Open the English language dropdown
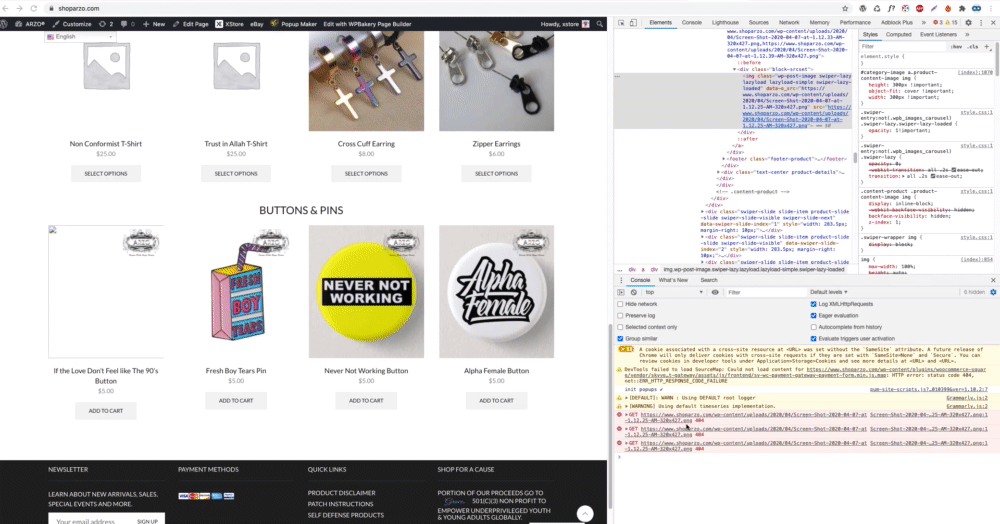 [x=80, y=37]
